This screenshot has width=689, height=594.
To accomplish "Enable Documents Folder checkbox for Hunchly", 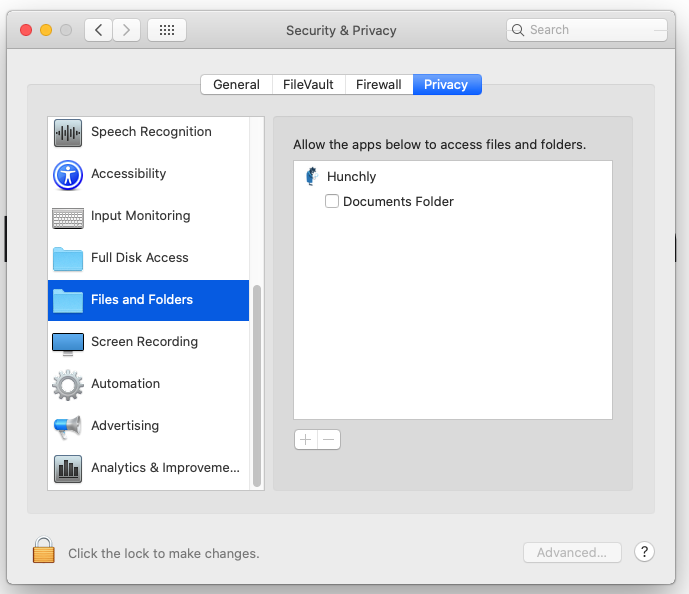I will click(x=332, y=201).
